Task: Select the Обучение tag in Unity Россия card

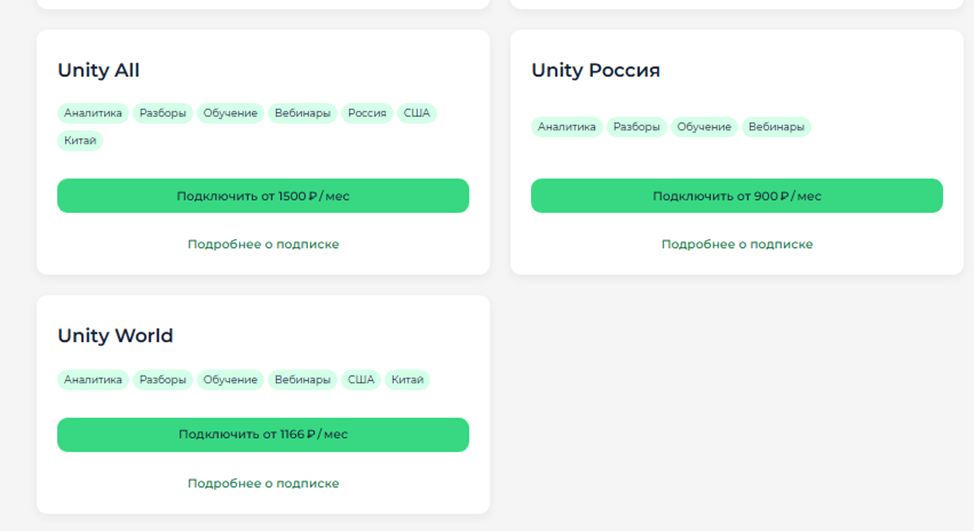Action: coord(704,127)
